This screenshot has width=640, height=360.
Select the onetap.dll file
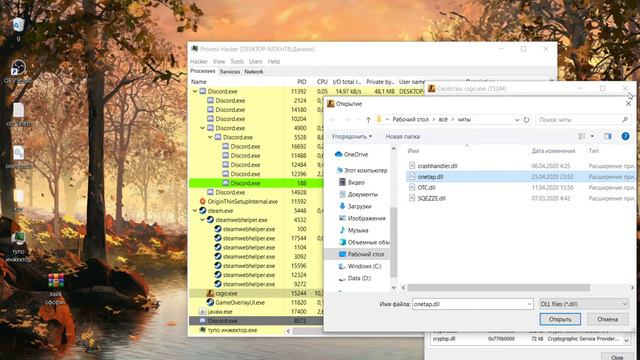520,177
